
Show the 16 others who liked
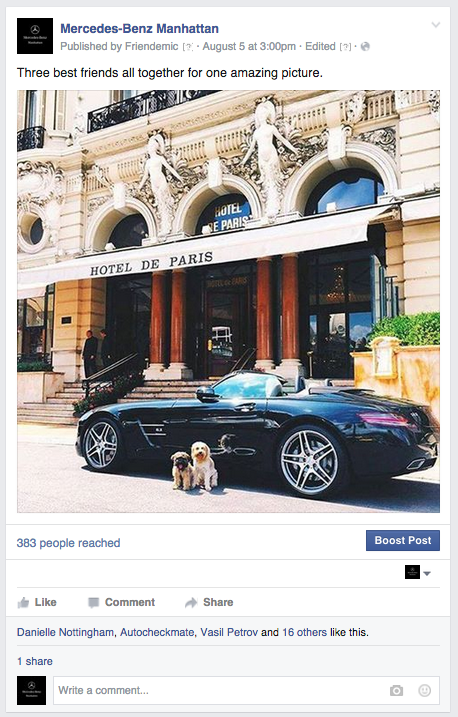304,632
